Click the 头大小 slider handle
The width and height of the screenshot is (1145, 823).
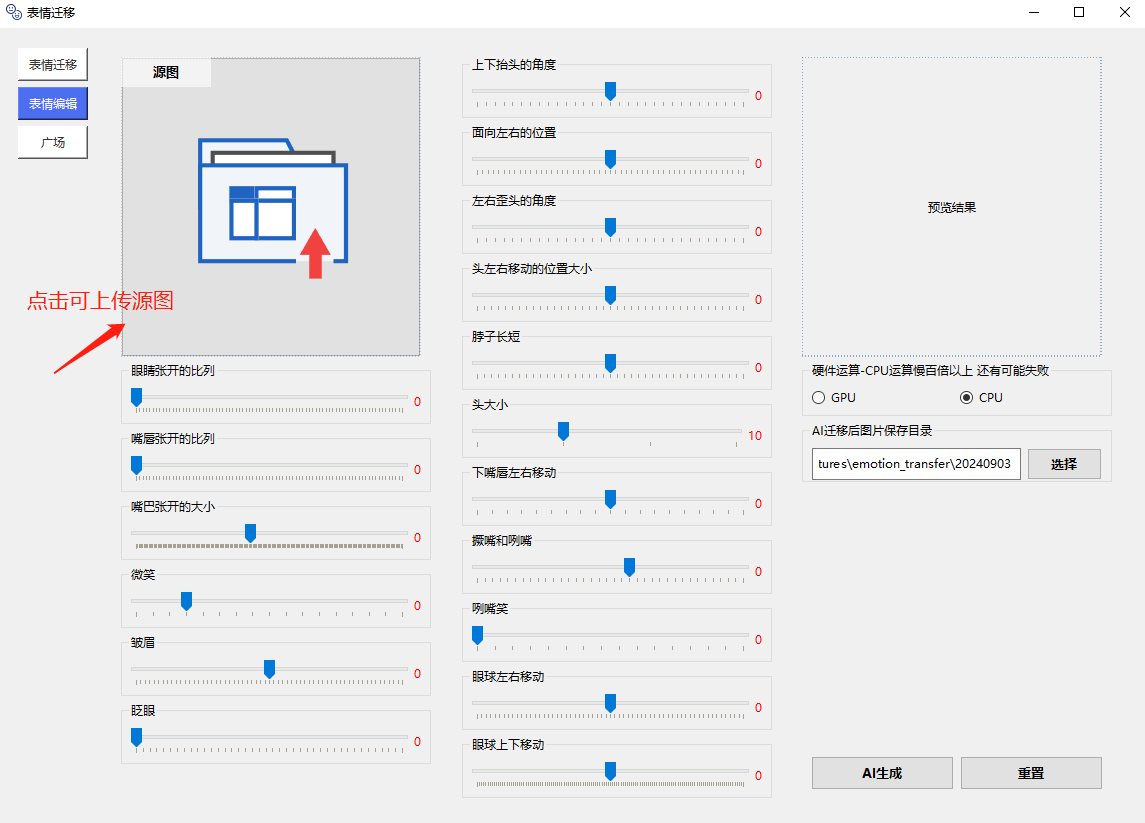[x=564, y=431]
